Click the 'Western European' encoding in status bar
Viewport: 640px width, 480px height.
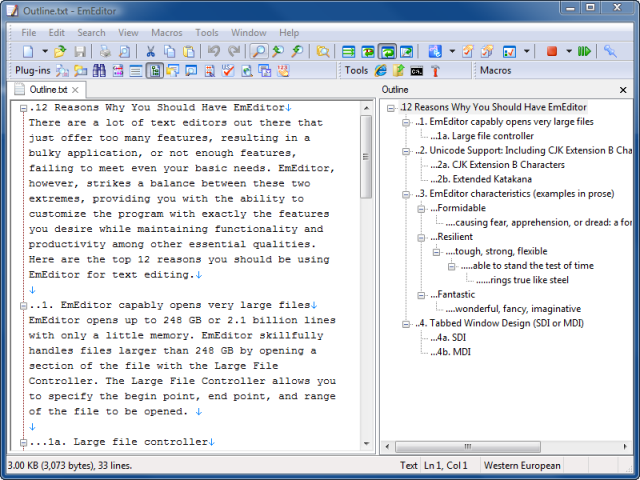(x=522, y=466)
